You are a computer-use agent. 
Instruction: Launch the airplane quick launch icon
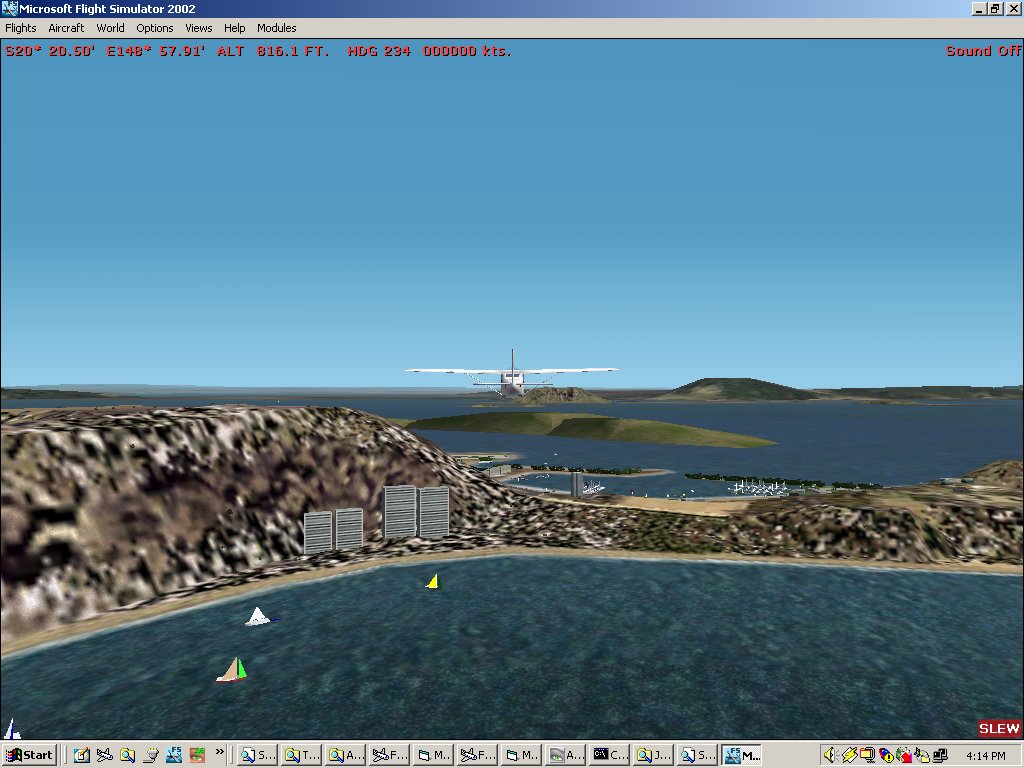pos(104,756)
